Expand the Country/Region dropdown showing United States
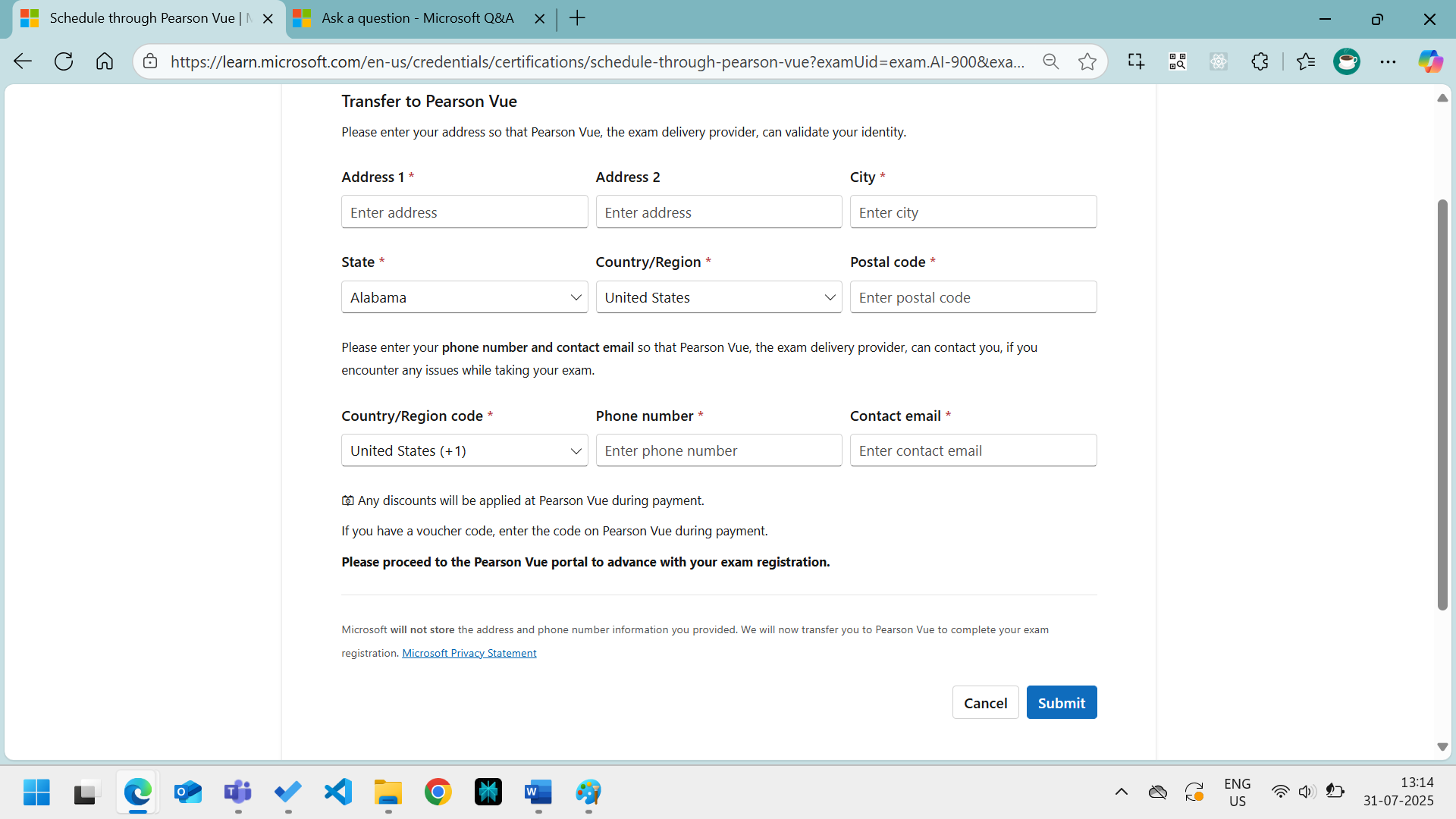The height and width of the screenshot is (819, 1456). click(x=719, y=297)
